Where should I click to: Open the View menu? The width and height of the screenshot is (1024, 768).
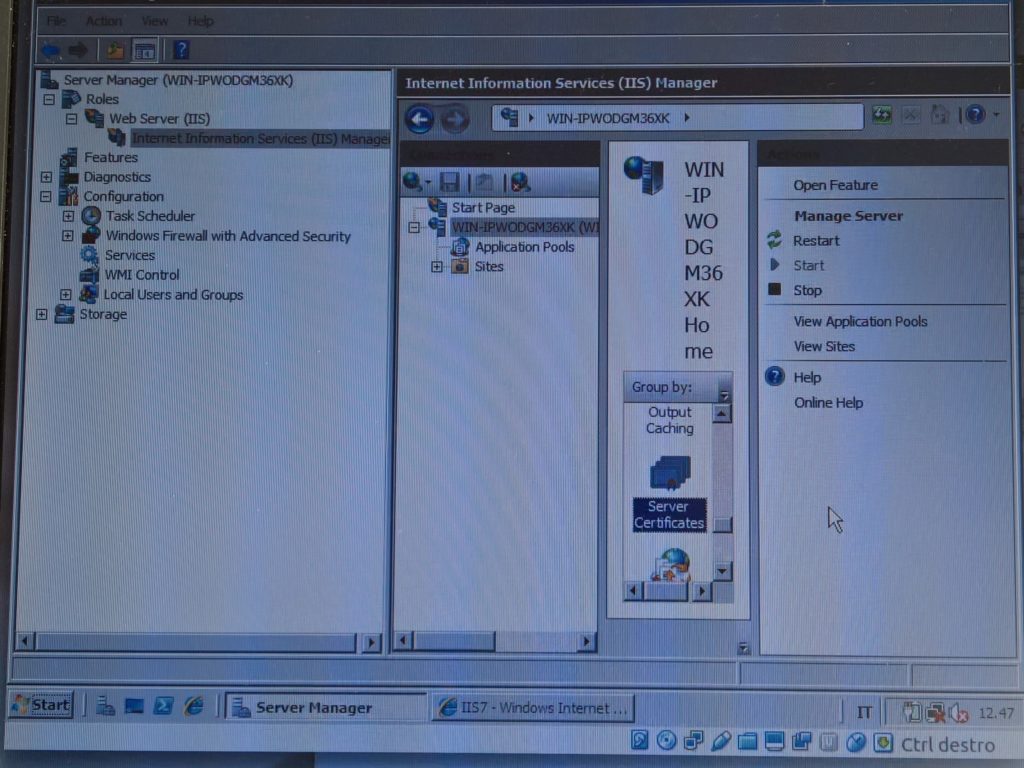click(155, 21)
